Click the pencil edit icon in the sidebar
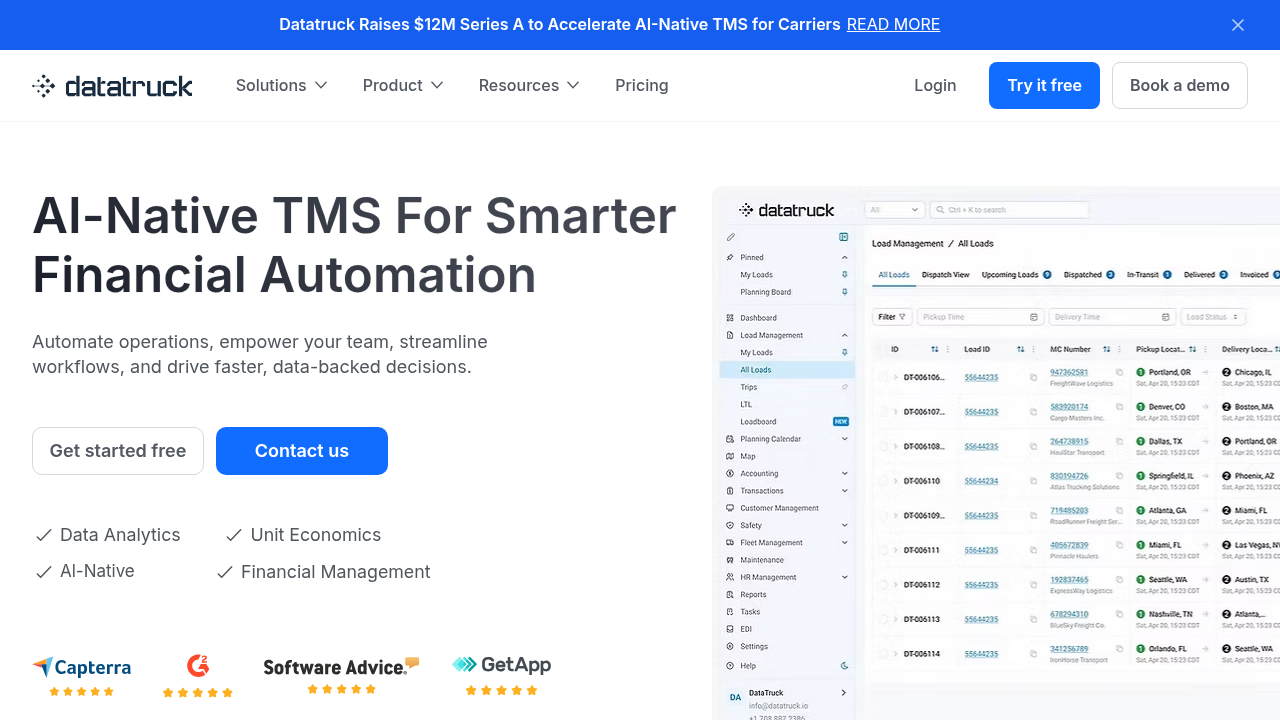Image resolution: width=1280 pixels, height=720 pixels. coord(731,237)
